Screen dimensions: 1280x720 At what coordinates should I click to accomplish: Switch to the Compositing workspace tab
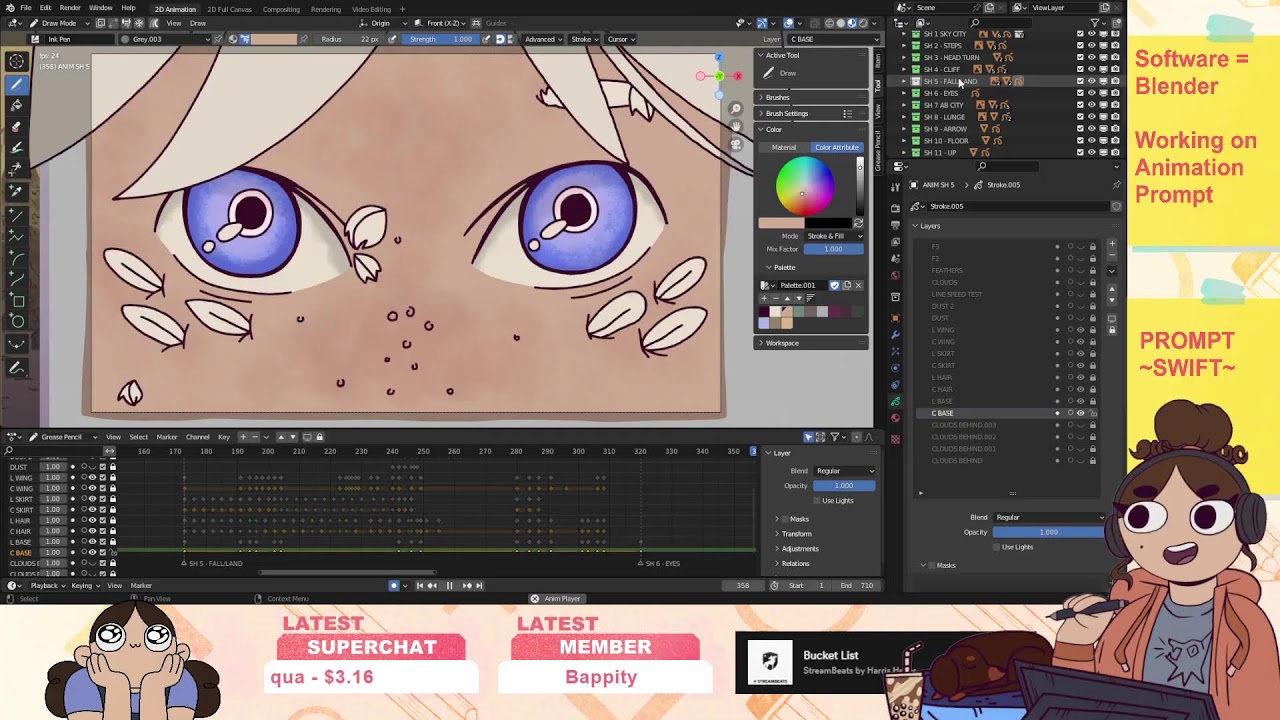(281, 9)
